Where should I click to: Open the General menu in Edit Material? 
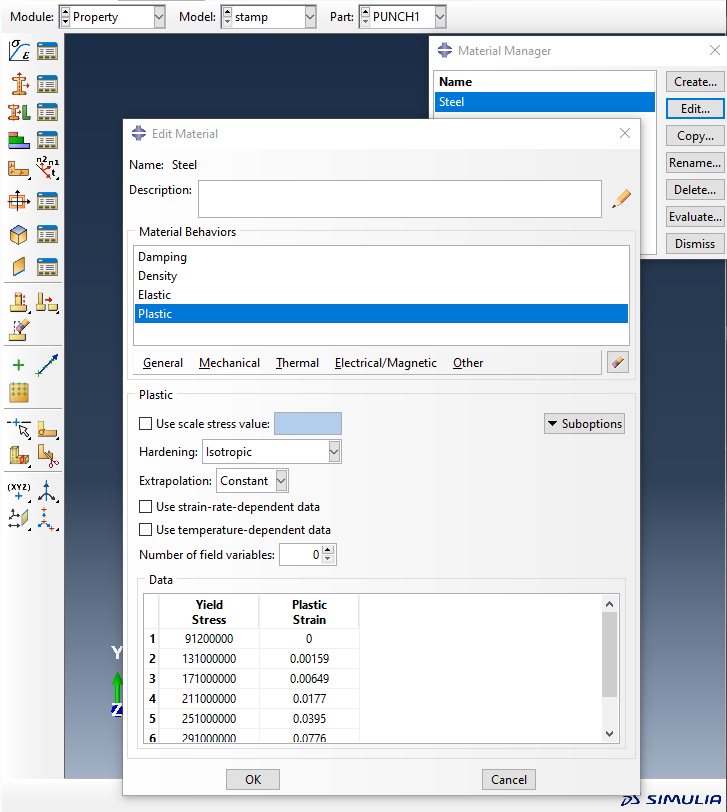pyautogui.click(x=163, y=362)
